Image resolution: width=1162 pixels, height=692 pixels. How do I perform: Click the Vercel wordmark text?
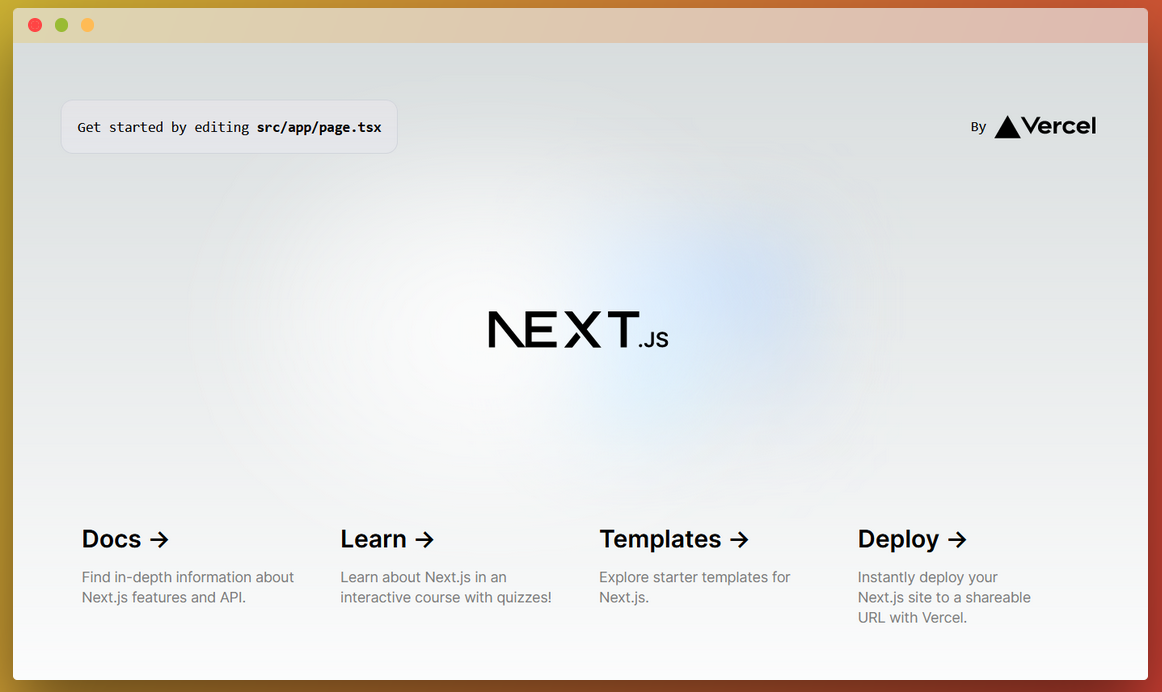pos(1059,126)
